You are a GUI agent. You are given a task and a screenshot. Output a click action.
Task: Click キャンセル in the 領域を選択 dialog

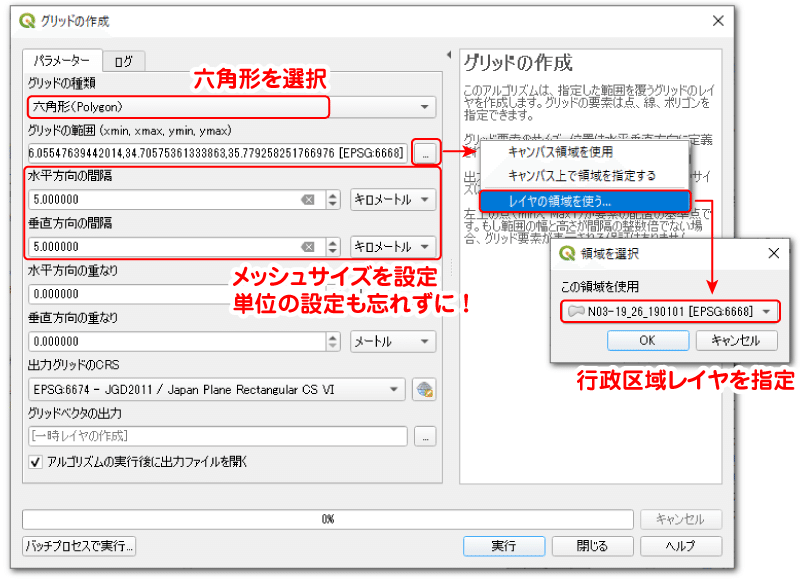coord(737,341)
